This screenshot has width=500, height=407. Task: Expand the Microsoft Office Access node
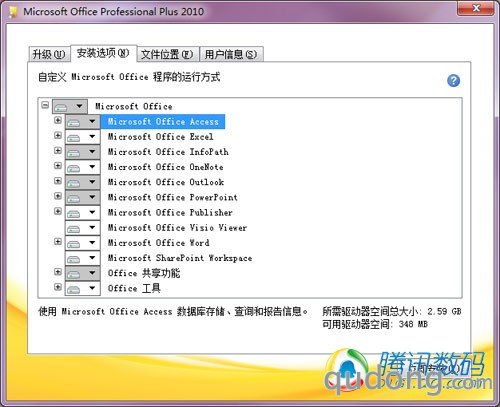58,120
